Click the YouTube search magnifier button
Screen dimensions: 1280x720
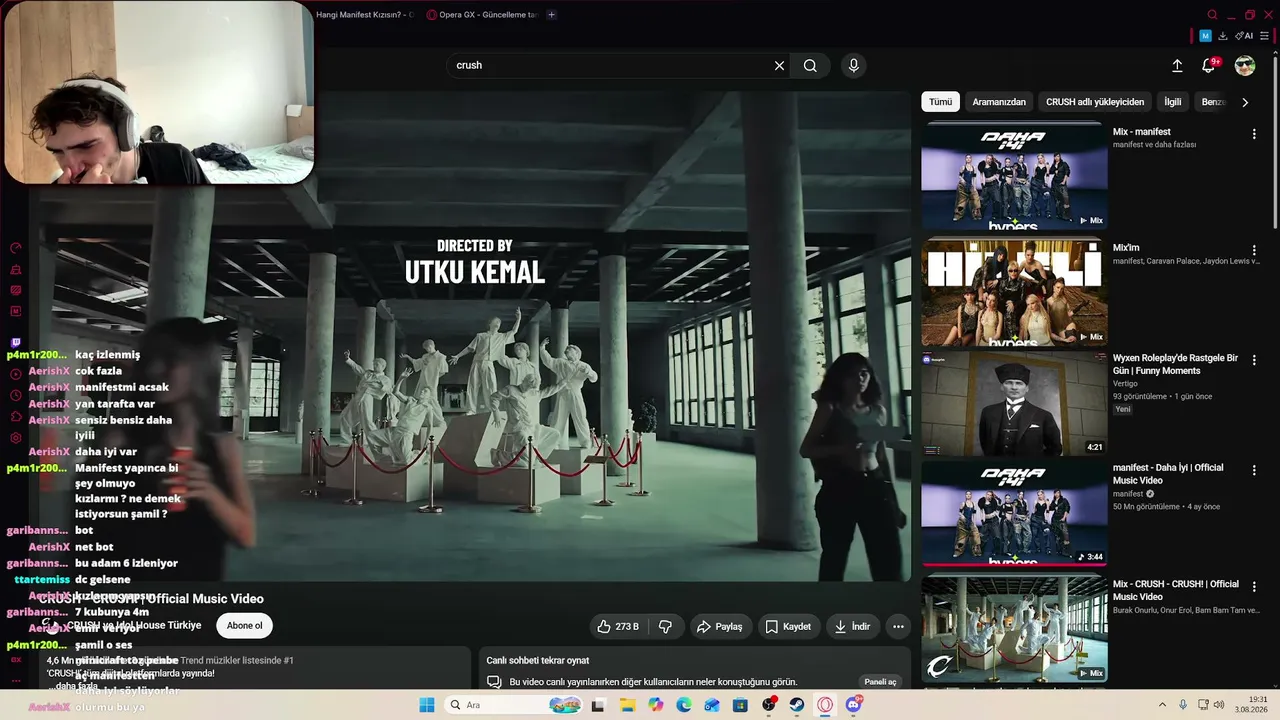coord(810,66)
